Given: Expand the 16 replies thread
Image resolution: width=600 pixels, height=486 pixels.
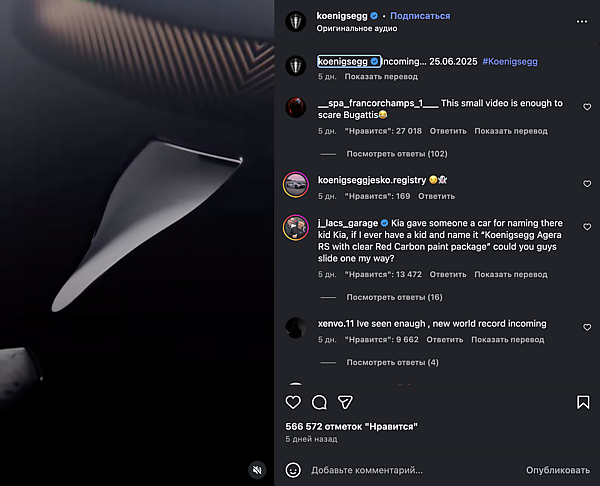Looking at the screenshot, I should [x=394, y=297].
